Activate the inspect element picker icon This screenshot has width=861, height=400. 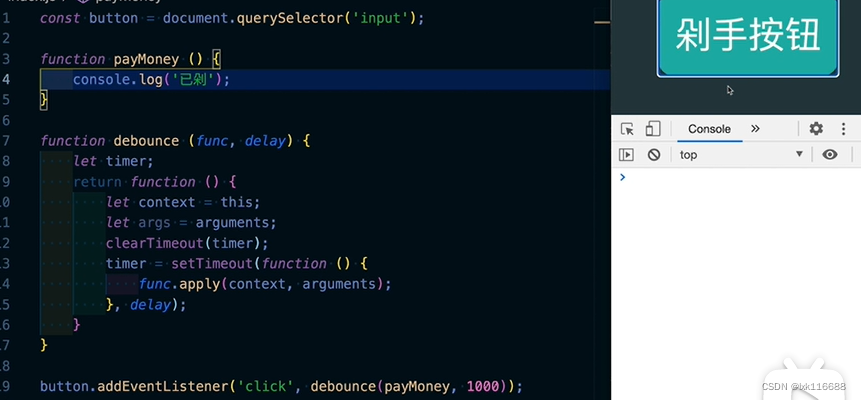tap(627, 129)
